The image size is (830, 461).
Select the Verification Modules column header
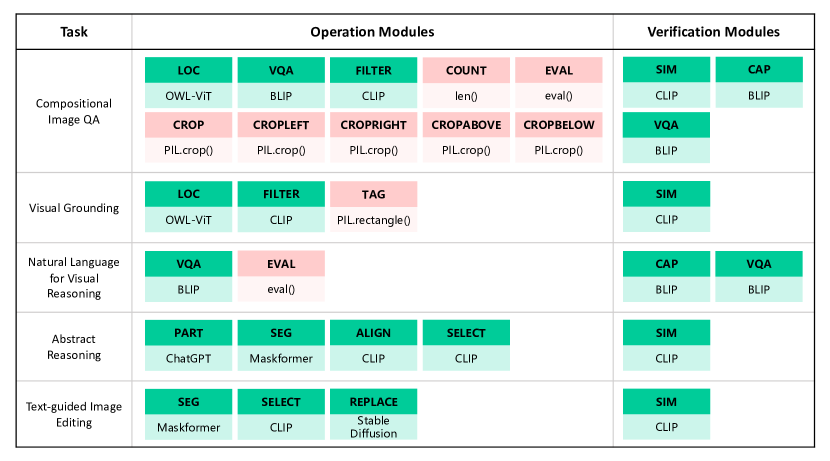(x=713, y=32)
